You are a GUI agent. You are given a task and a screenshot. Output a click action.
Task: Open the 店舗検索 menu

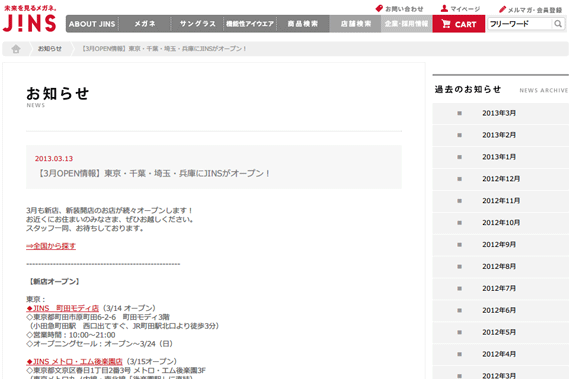pyautogui.click(x=355, y=24)
